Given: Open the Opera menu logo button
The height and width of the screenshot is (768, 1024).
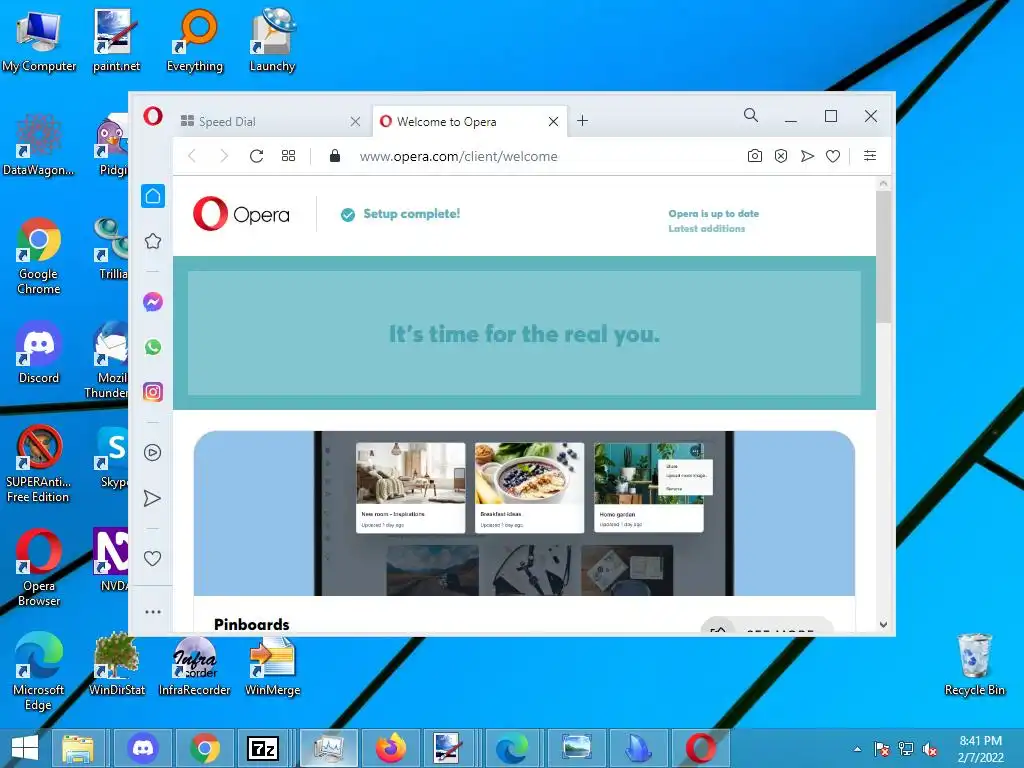Looking at the screenshot, I should (153, 117).
